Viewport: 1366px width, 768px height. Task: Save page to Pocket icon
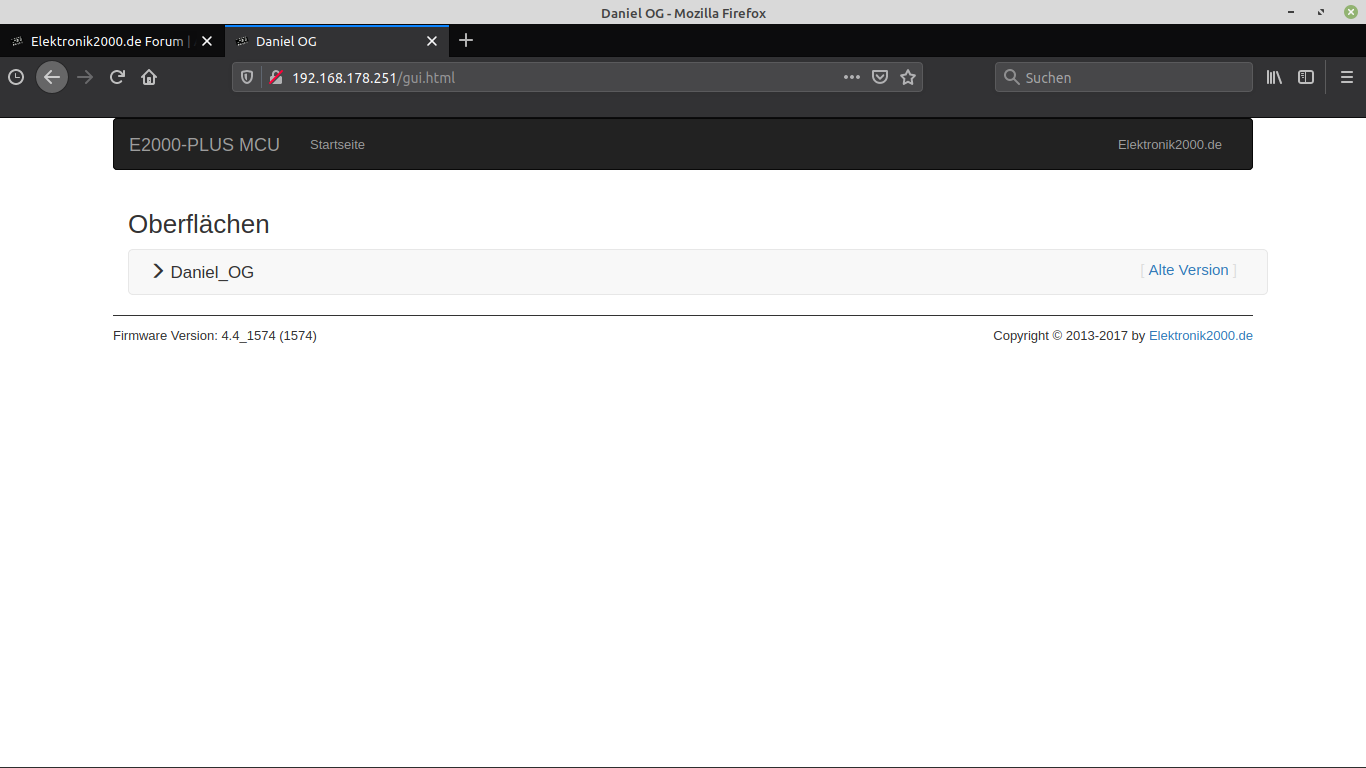(880, 77)
